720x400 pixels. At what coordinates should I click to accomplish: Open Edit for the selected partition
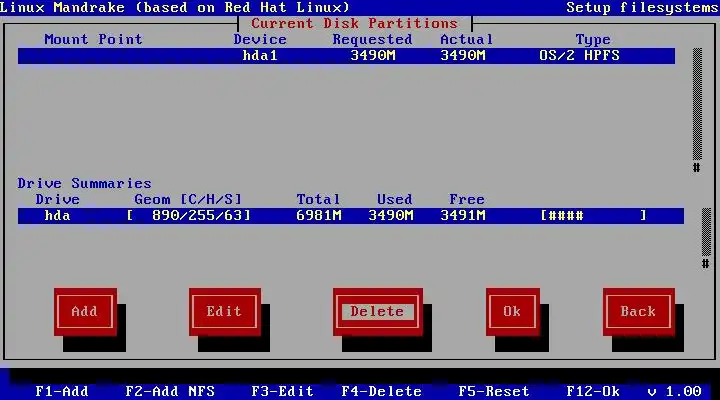[x=225, y=312]
